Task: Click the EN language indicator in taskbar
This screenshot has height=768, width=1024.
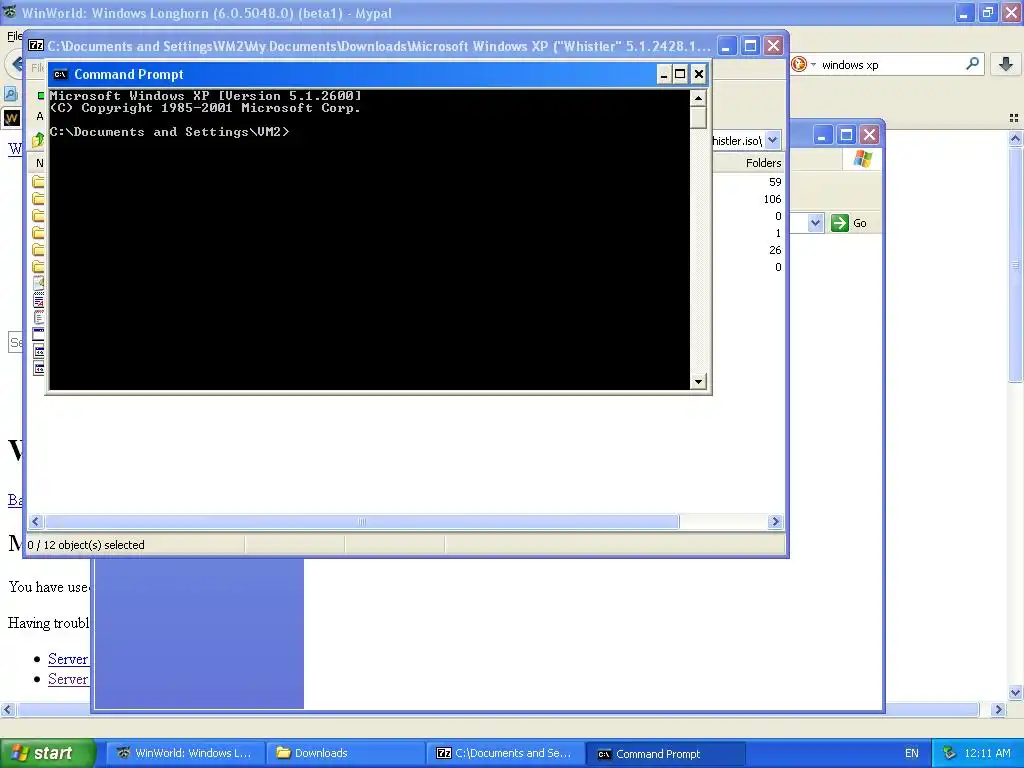Action: (x=912, y=753)
